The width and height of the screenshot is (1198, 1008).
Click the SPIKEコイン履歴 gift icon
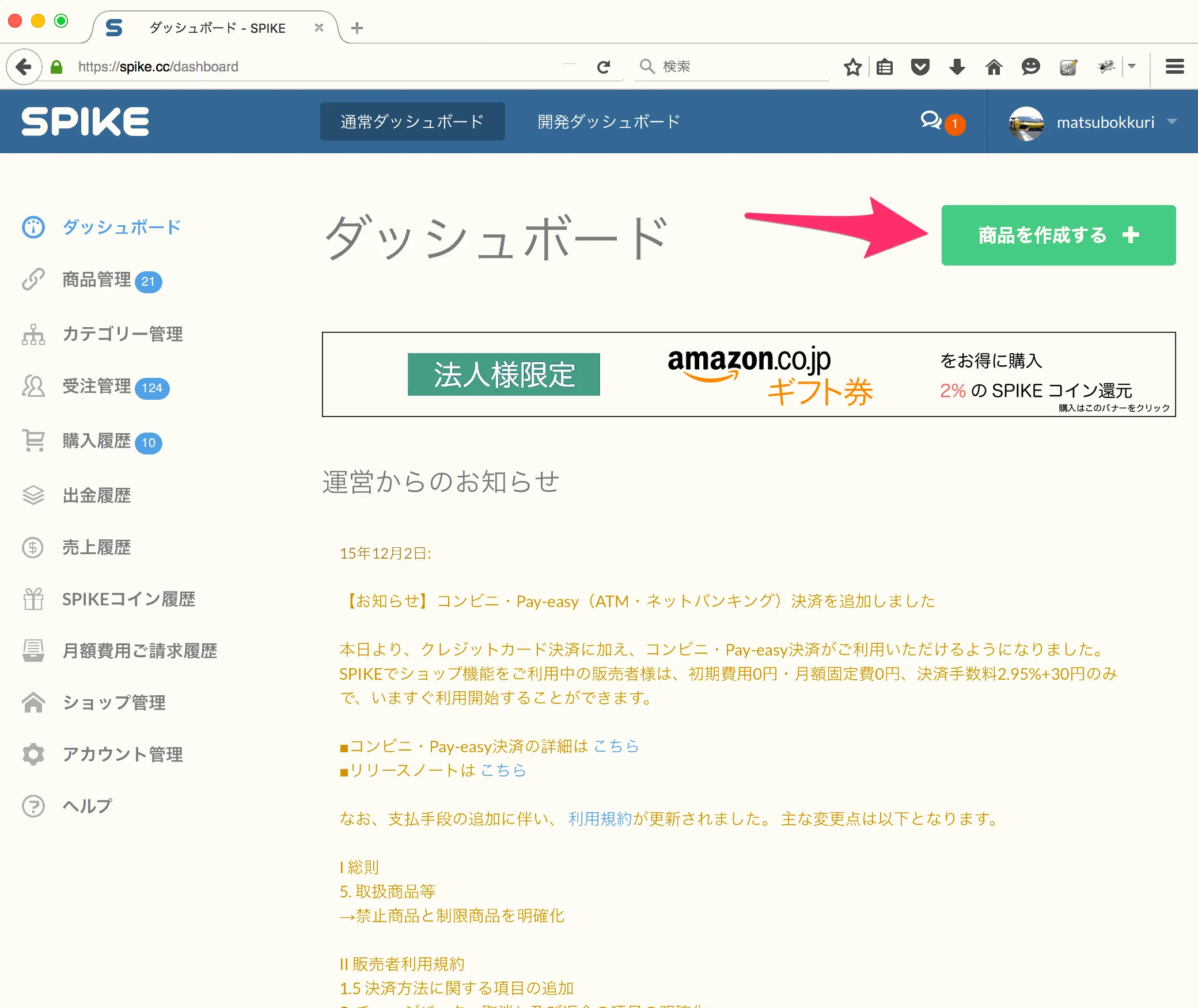click(33, 599)
